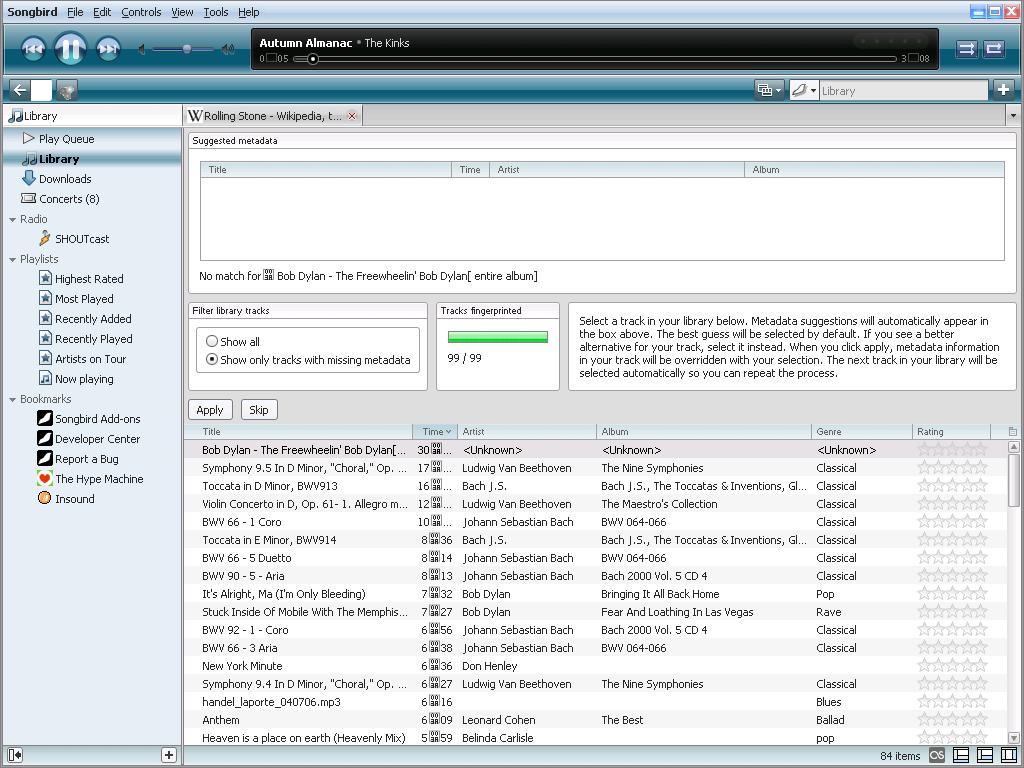Sort tracks by Time column
This screenshot has height=768, width=1024.
point(435,431)
